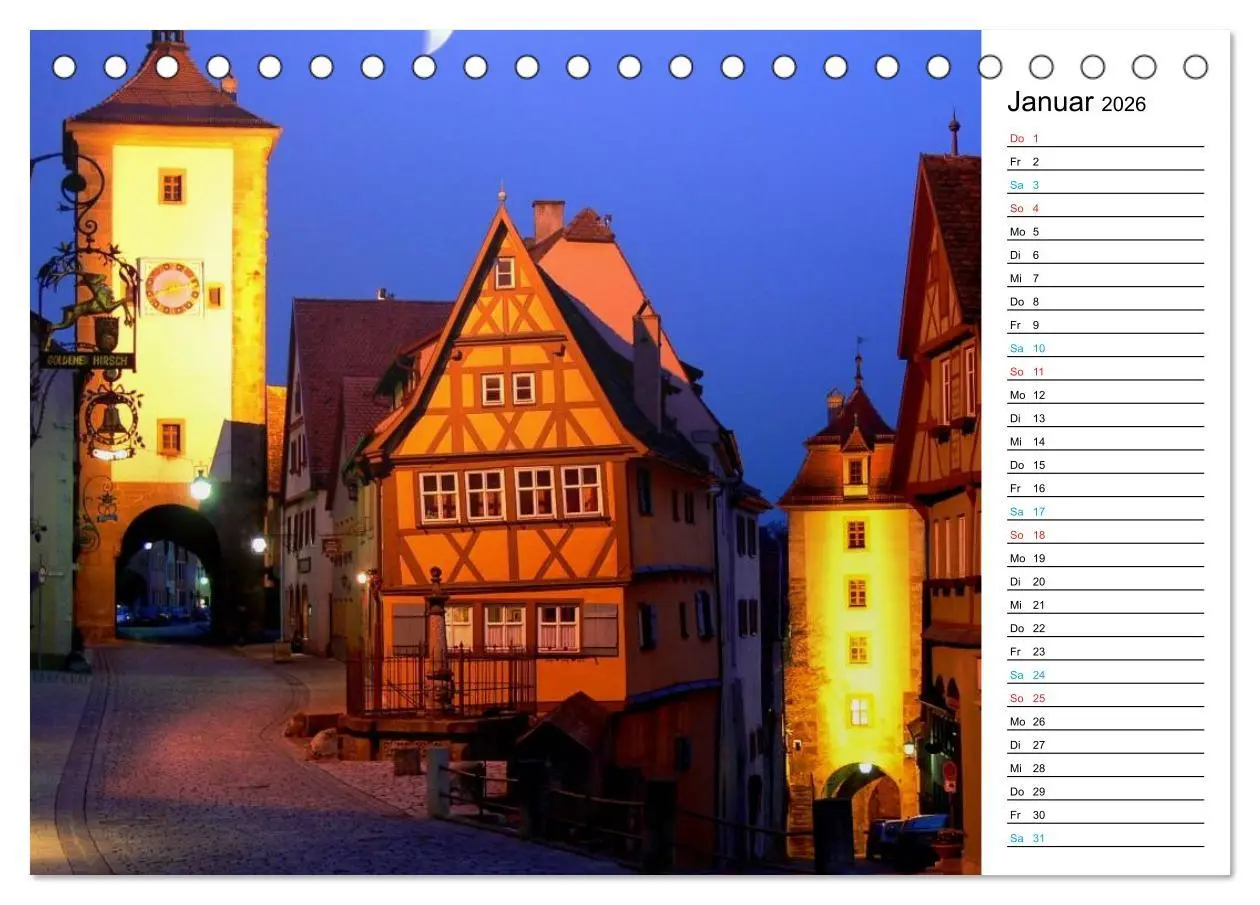Select the 'Di 20' calendar row
The image size is (1260, 905).
[x=1105, y=581]
